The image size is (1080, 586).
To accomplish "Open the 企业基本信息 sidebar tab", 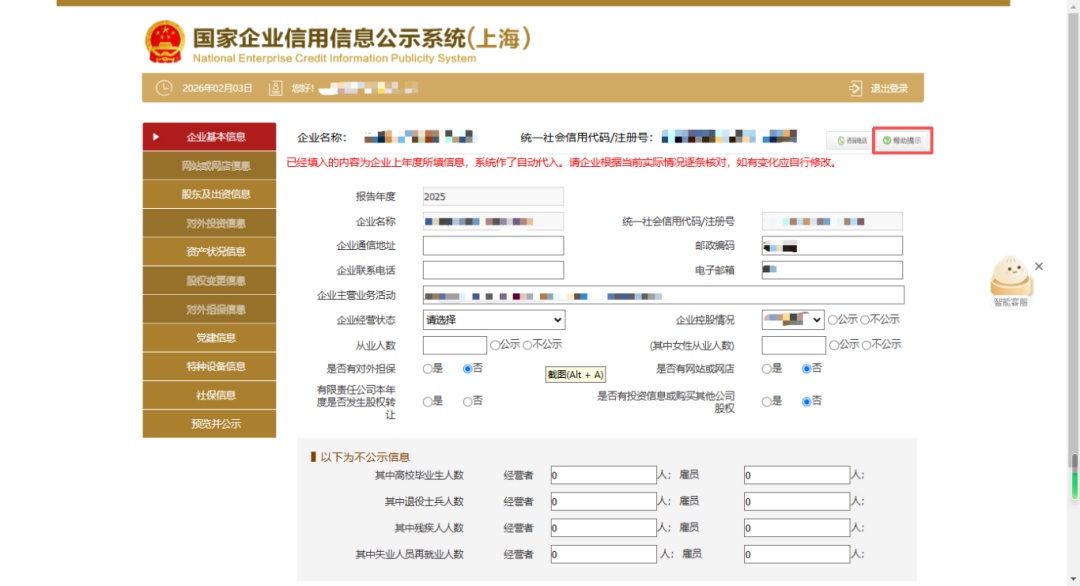I will pos(209,136).
